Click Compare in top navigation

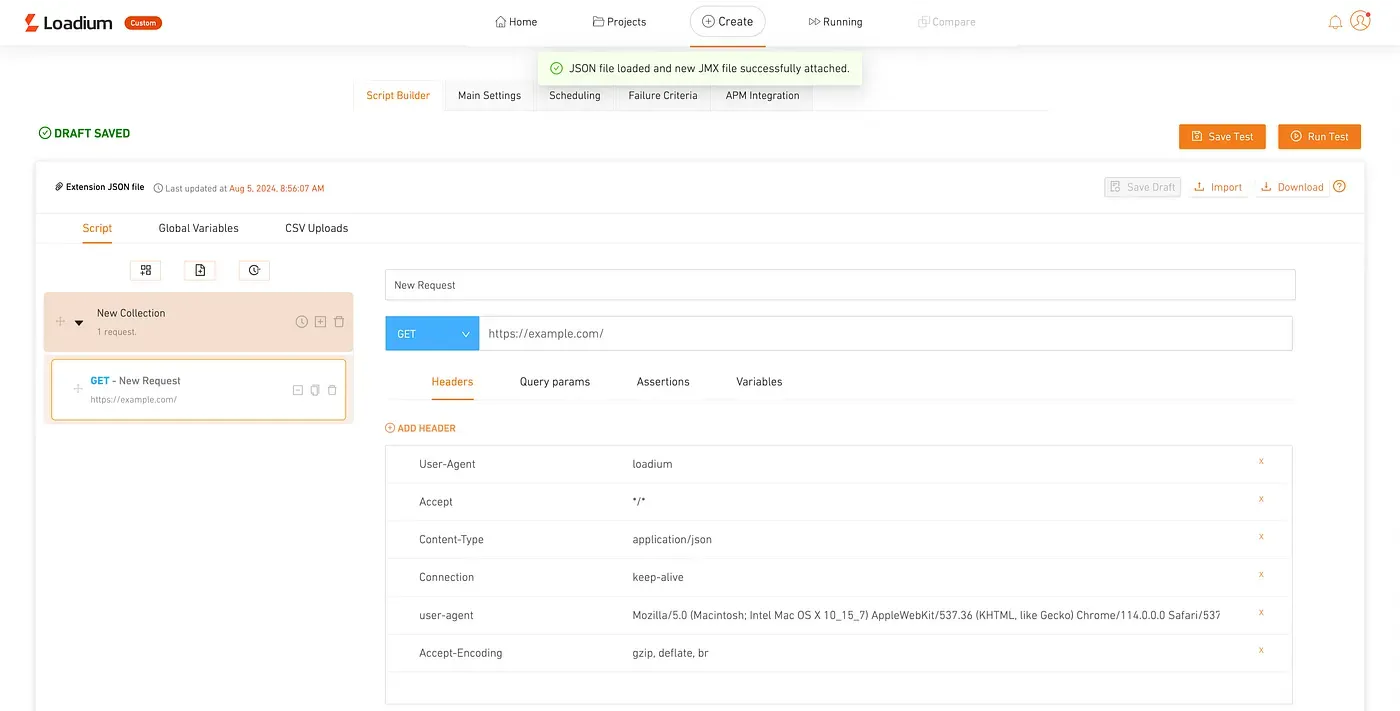coord(946,22)
